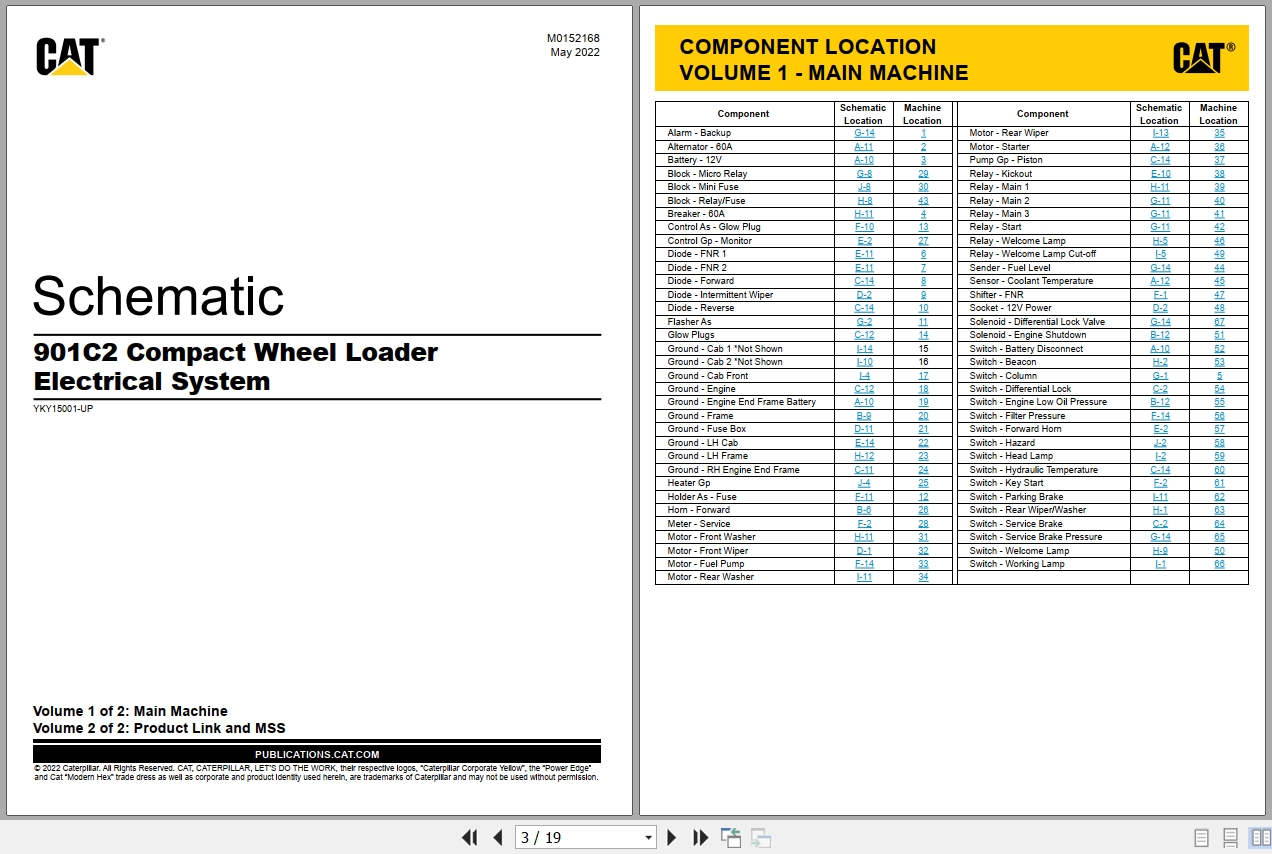Viewport: 1272px width, 854px height.
Task: Open machine location 28 for Meter - Service
Action: 923,524
